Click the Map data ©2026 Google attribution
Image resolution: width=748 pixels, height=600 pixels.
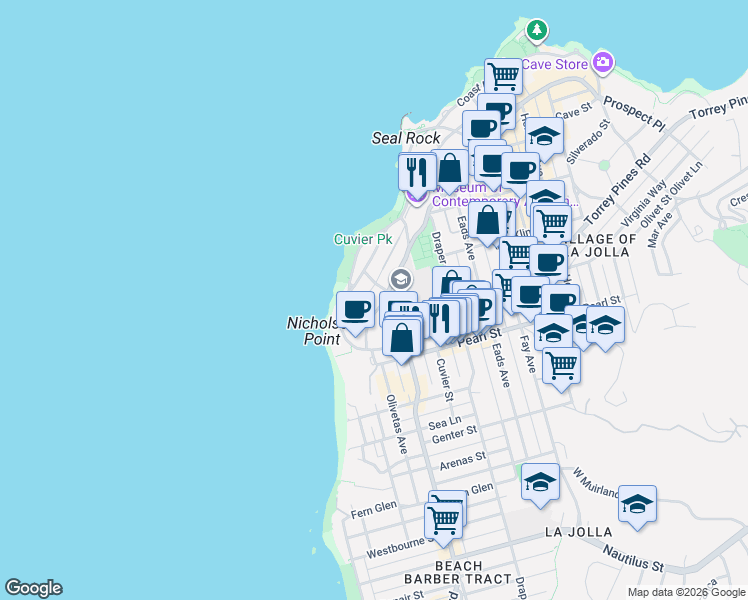(x=686, y=592)
